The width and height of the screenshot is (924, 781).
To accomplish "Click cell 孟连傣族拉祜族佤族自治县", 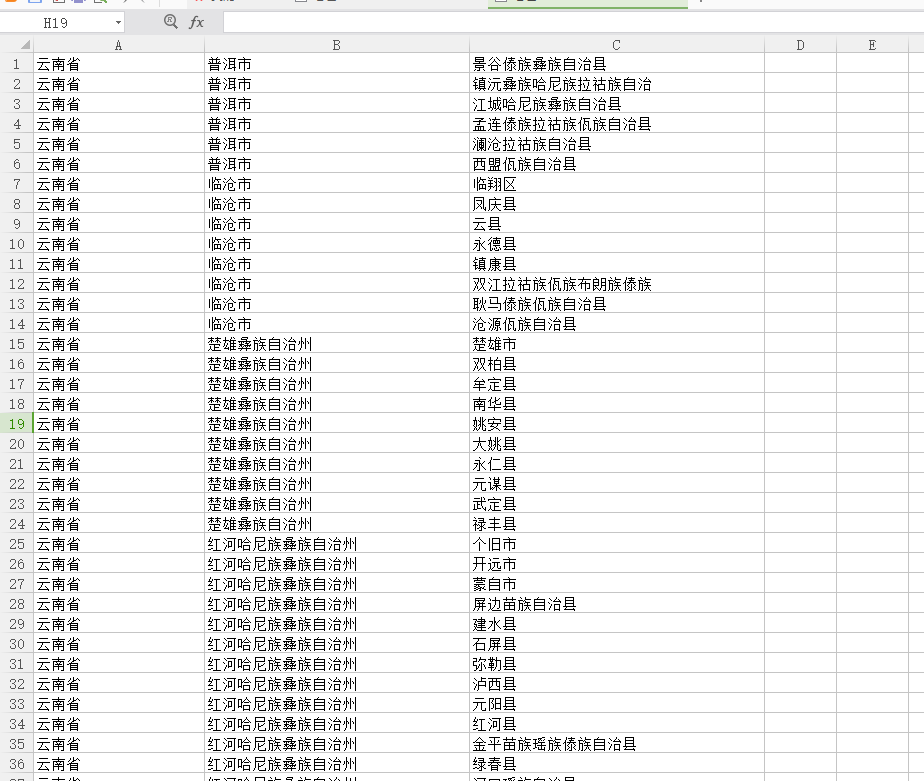I will pos(616,124).
